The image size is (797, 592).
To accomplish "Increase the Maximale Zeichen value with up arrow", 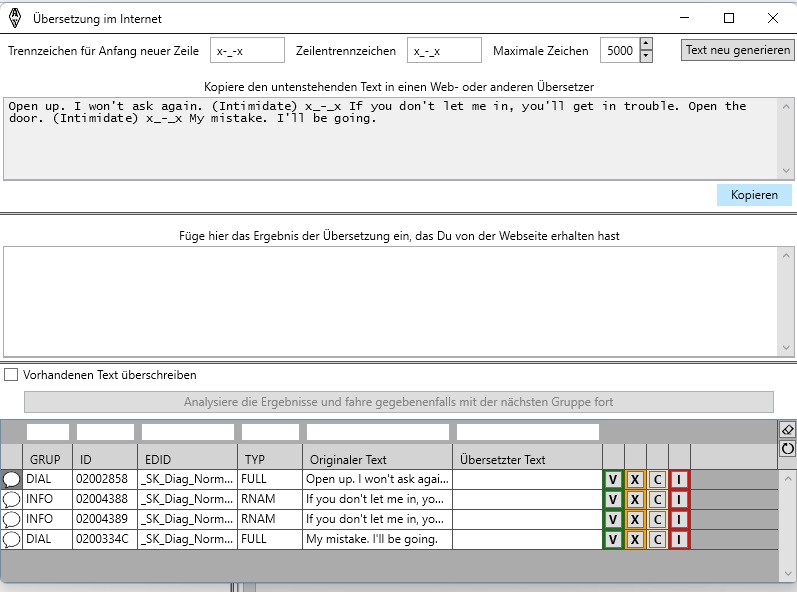I will (x=645, y=44).
